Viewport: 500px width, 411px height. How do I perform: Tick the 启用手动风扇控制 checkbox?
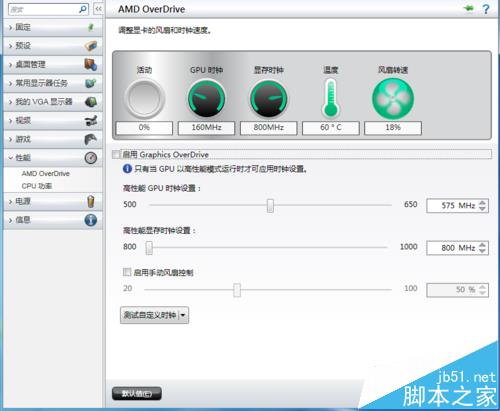click(x=127, y=272)
